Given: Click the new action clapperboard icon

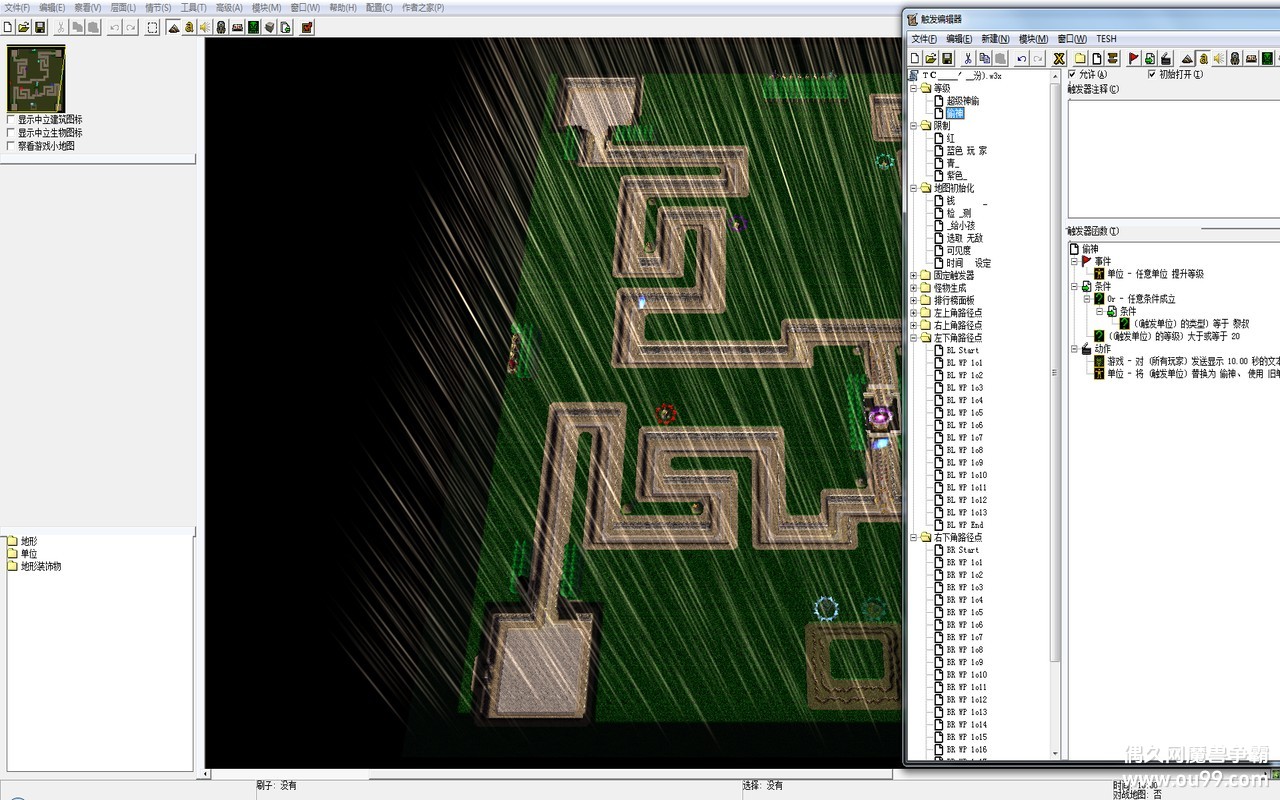Looking at the screenshot, I should click(1166, 59).
